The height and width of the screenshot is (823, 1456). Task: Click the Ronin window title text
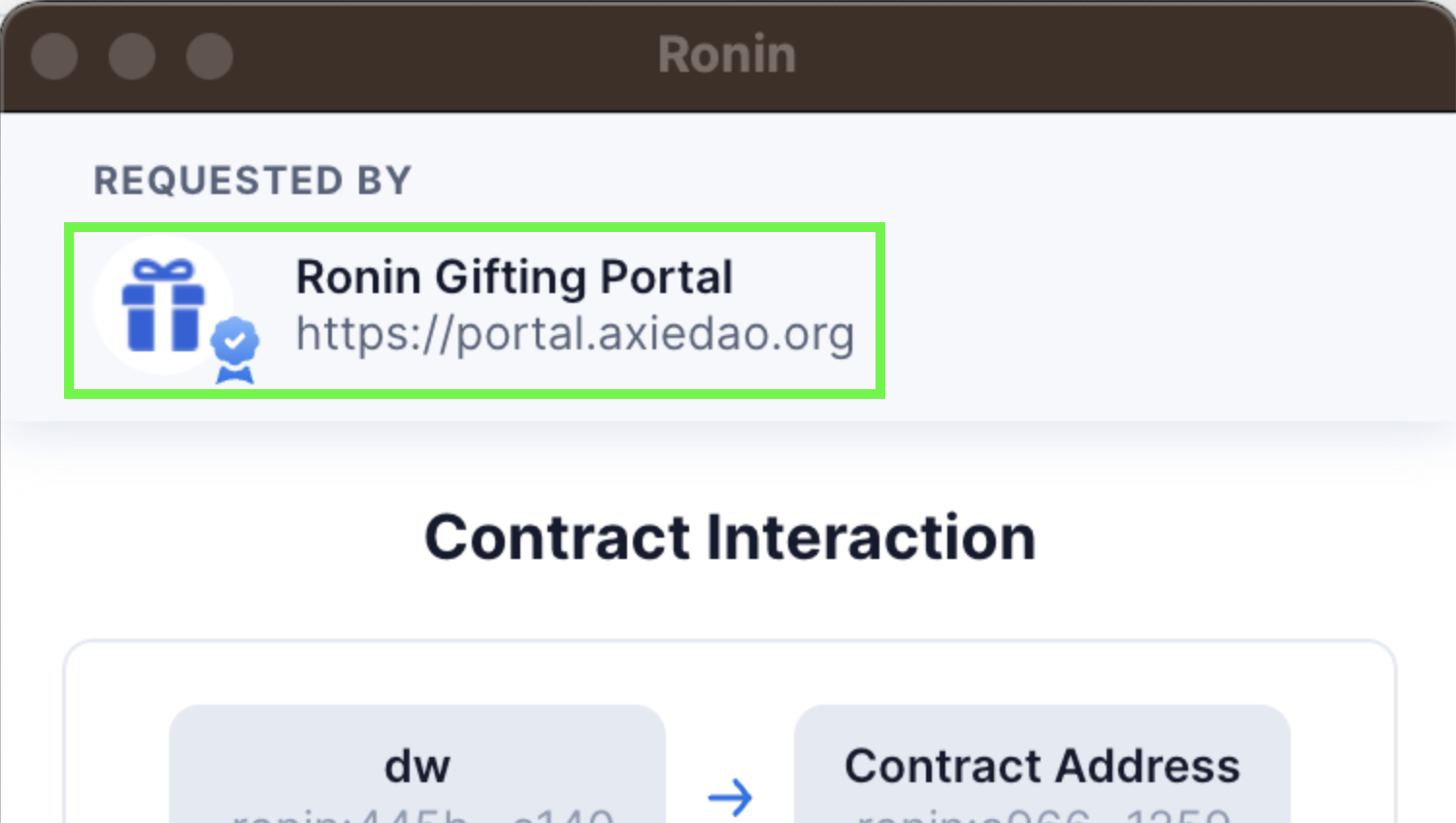(x=727, y=54)
